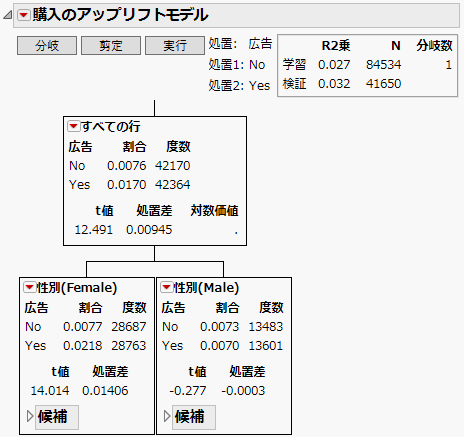Open red triangle menu for 購入のアップリフトモデル
The image size is (464, 437).
(24, 15)
